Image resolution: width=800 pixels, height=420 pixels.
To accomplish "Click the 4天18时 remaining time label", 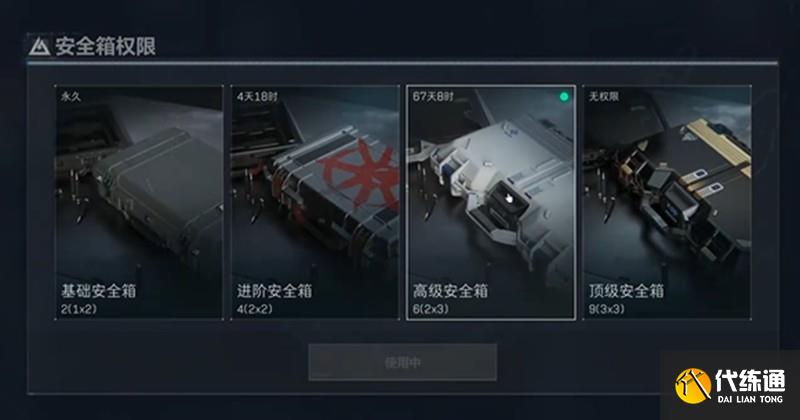I will point(257,96).
